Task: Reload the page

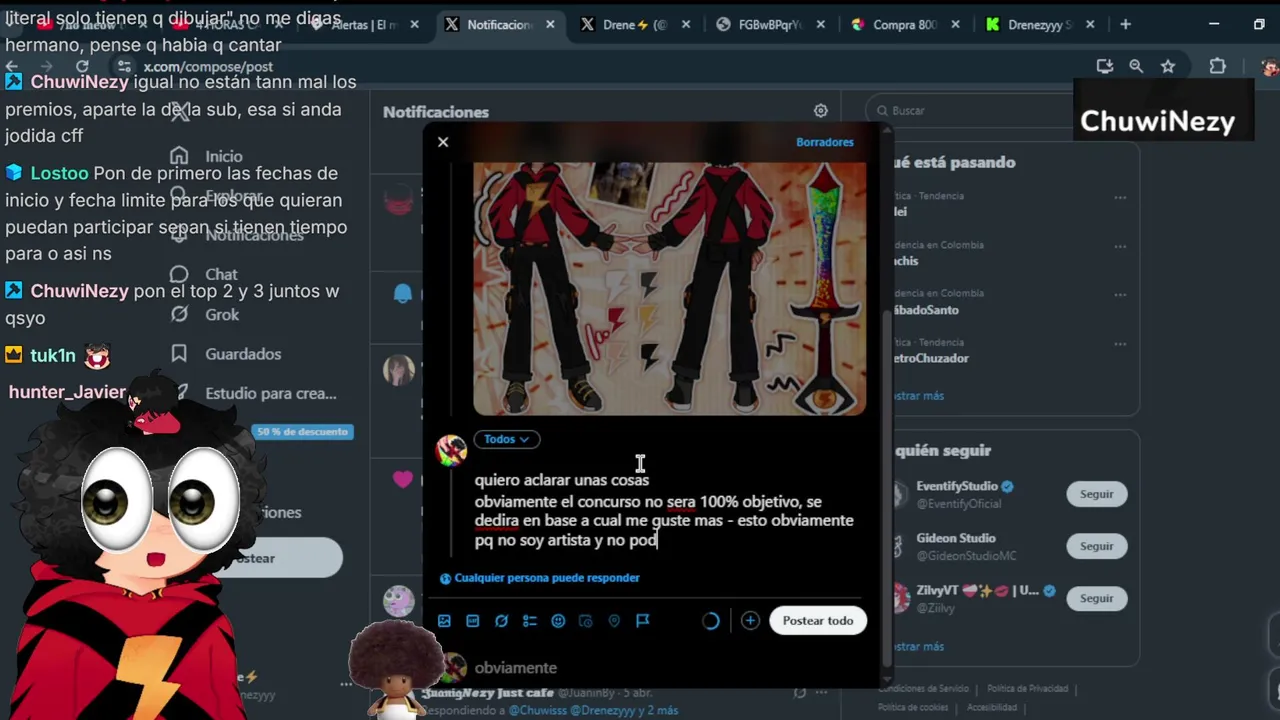Action: coord(82,66)
